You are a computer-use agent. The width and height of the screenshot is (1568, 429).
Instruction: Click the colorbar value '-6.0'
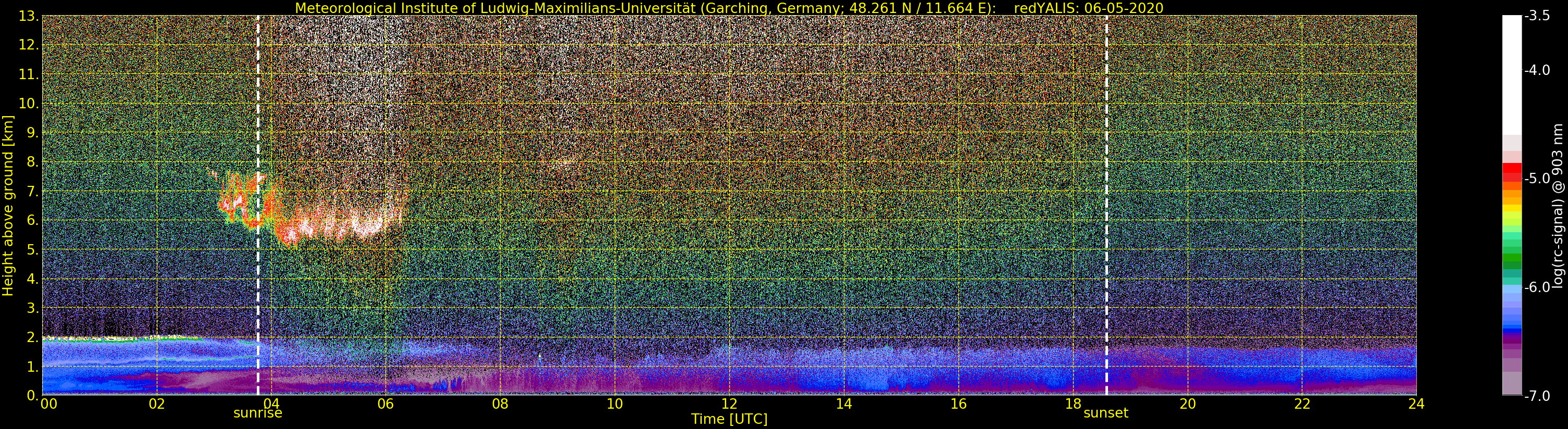pyautogui.click(x=1537, y=287)
